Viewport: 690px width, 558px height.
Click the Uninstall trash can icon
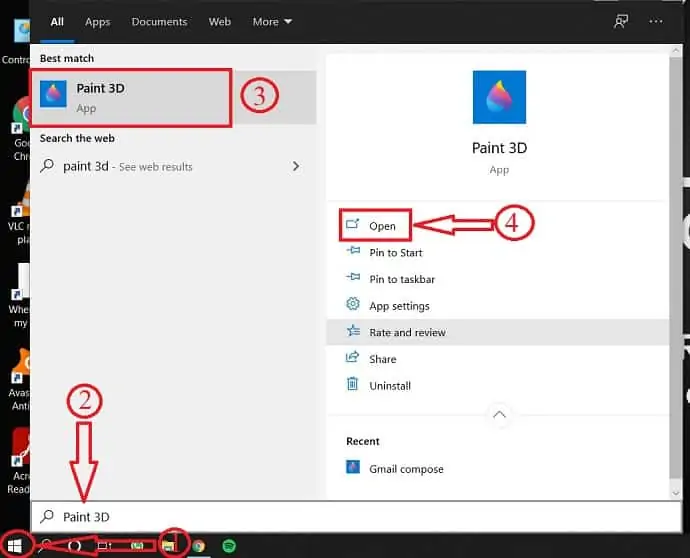point(352,384)
